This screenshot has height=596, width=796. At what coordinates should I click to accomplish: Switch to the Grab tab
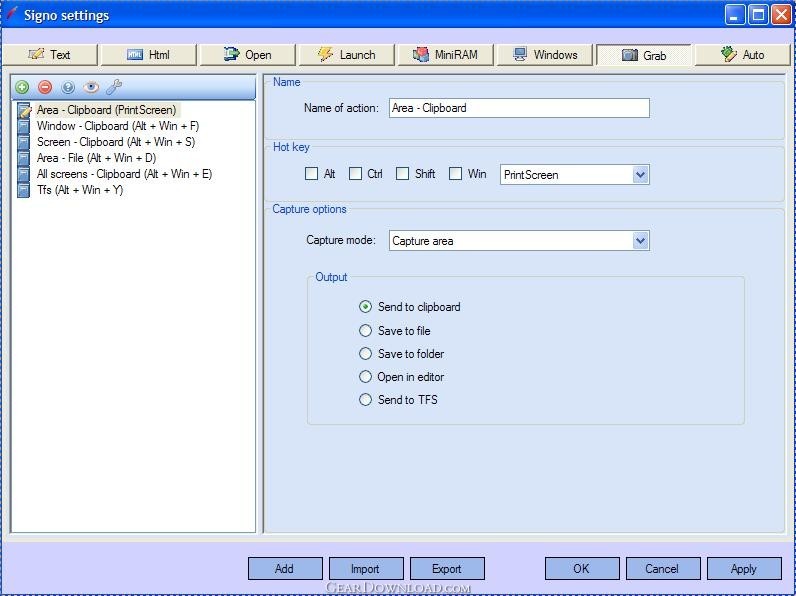coord(644,55)
